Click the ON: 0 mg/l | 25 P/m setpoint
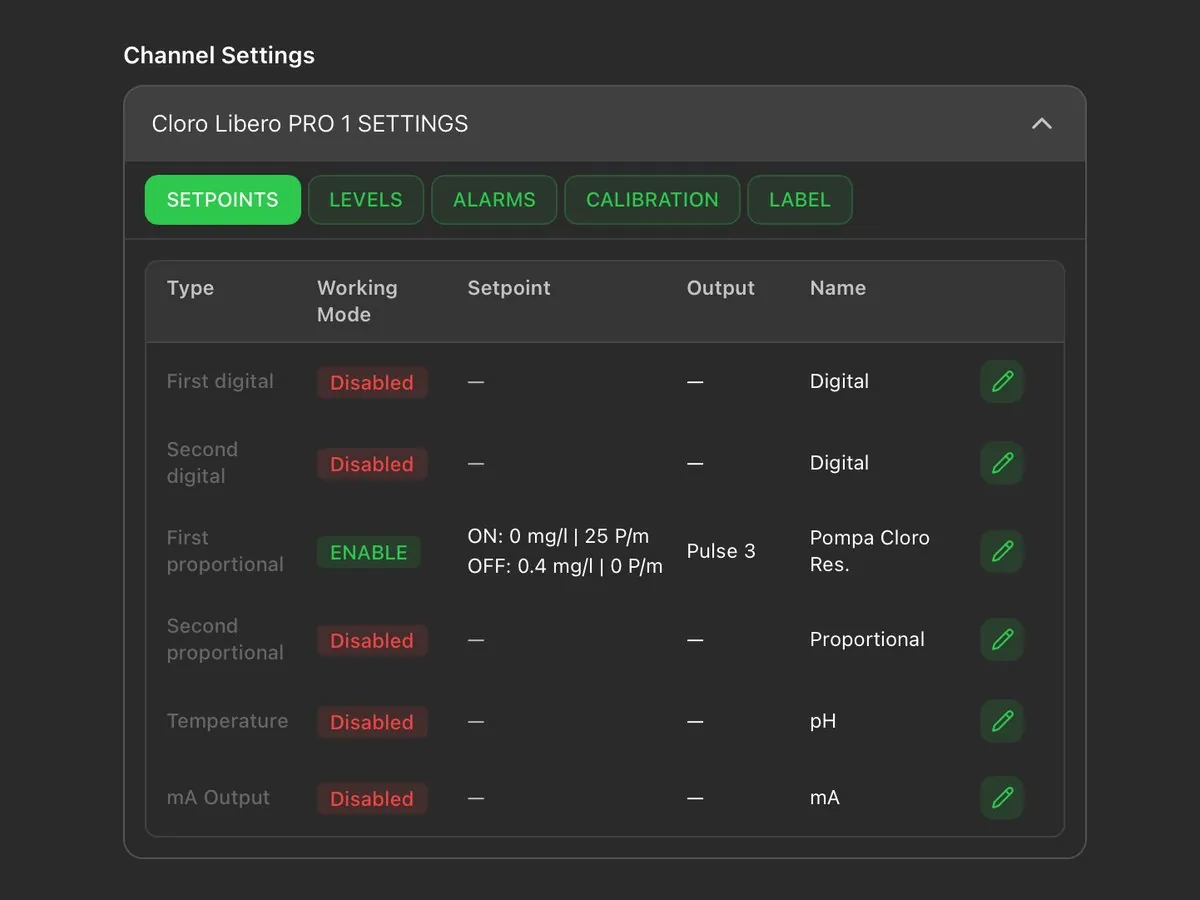The width and height of the screenshot is (1200, 900). tap(558, 536)
